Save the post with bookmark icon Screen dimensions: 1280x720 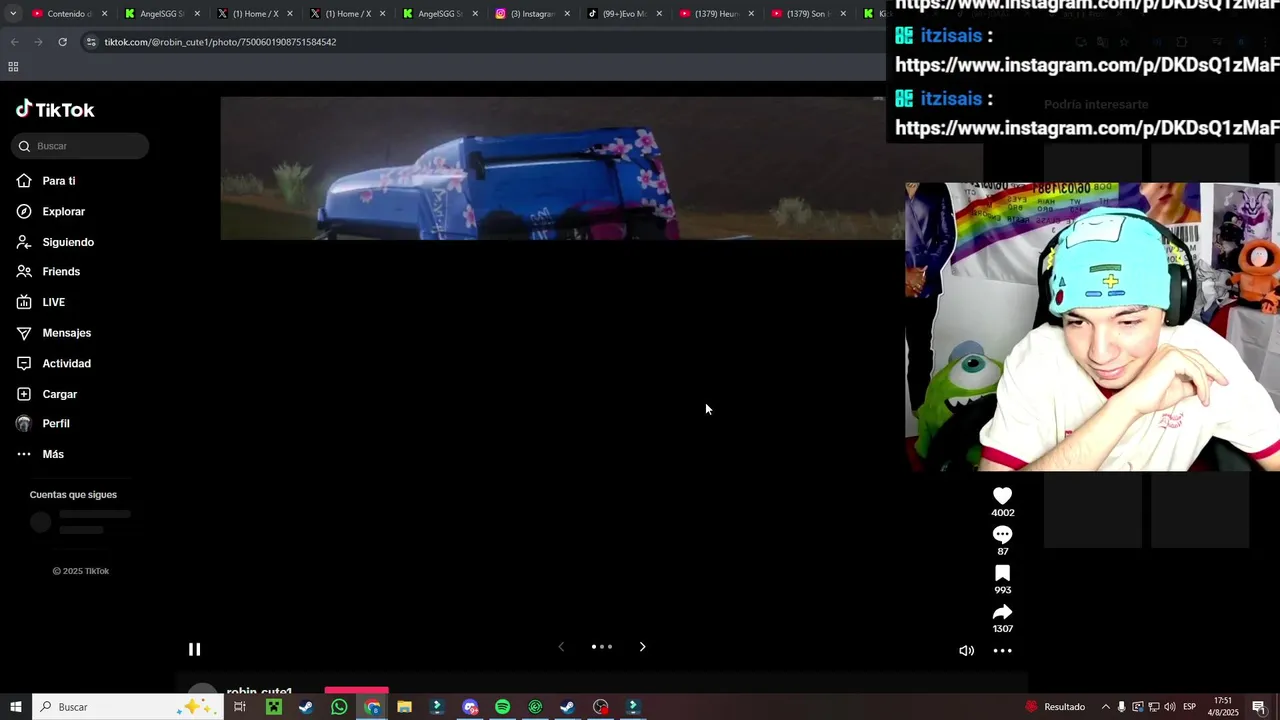pos(1002,573)
